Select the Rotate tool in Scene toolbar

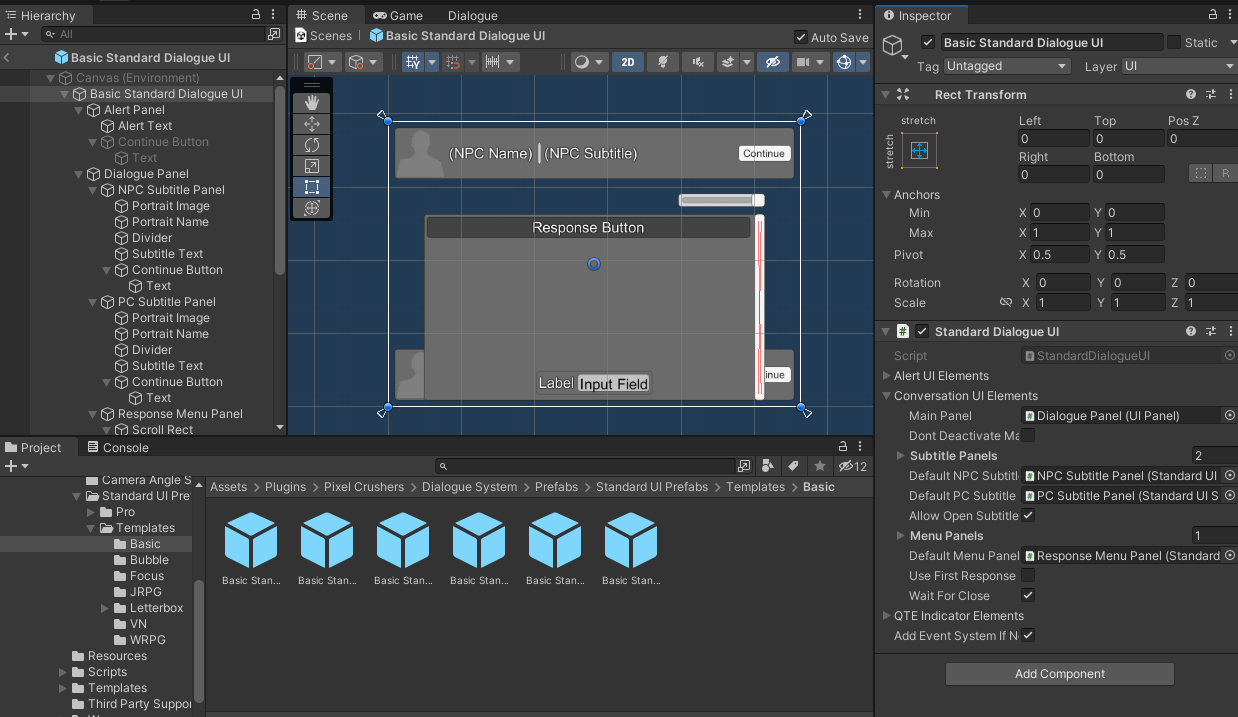312,145
